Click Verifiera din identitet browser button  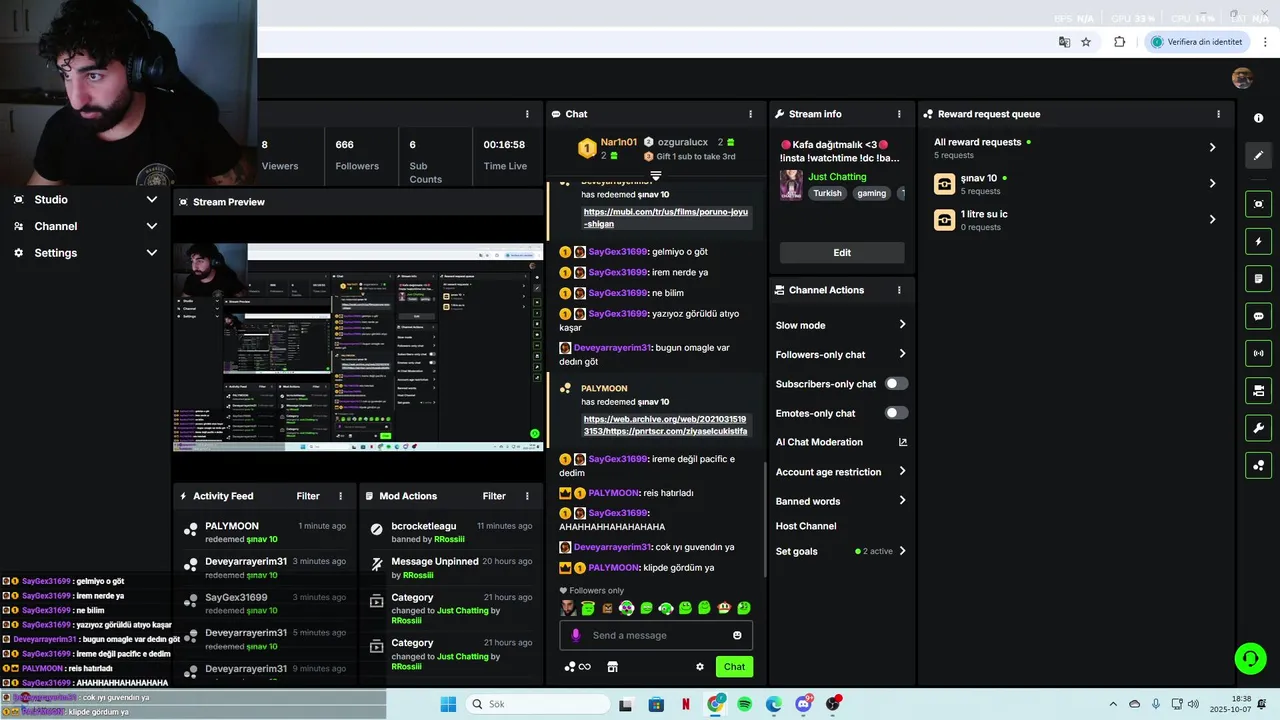coord(1197,42)
